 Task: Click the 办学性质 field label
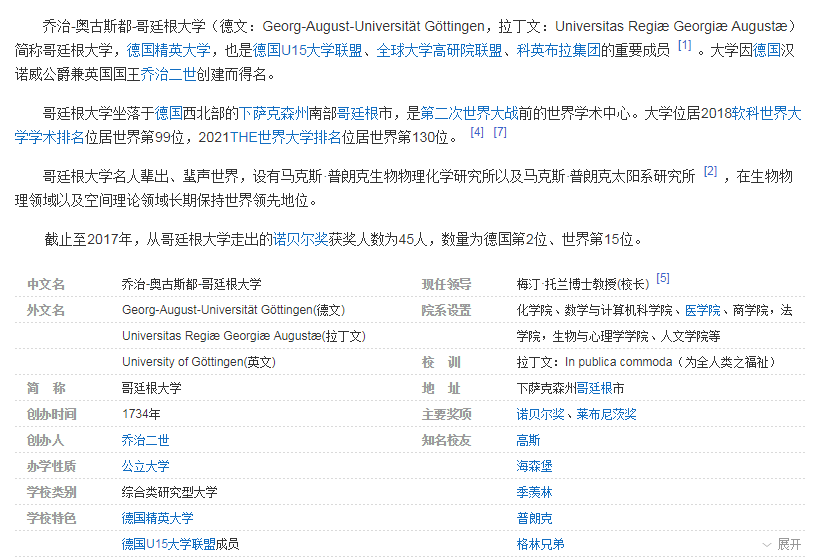coord(52,466)
